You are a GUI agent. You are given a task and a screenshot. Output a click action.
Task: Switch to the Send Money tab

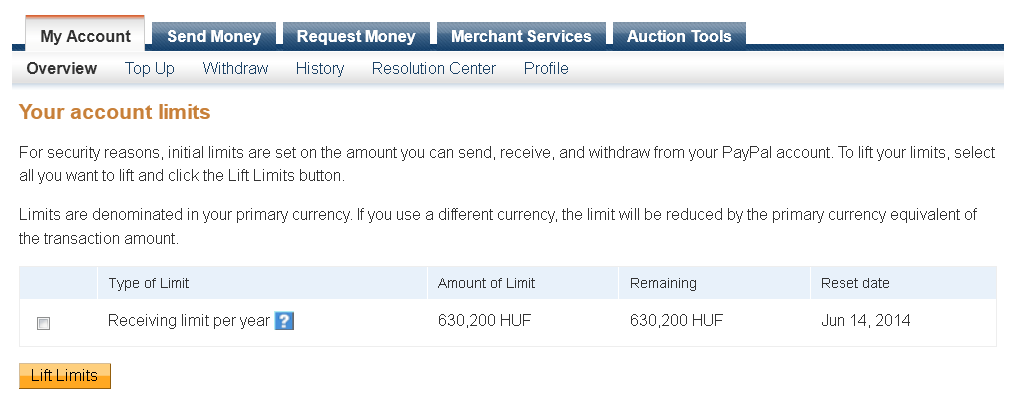(x=214, y=36)
